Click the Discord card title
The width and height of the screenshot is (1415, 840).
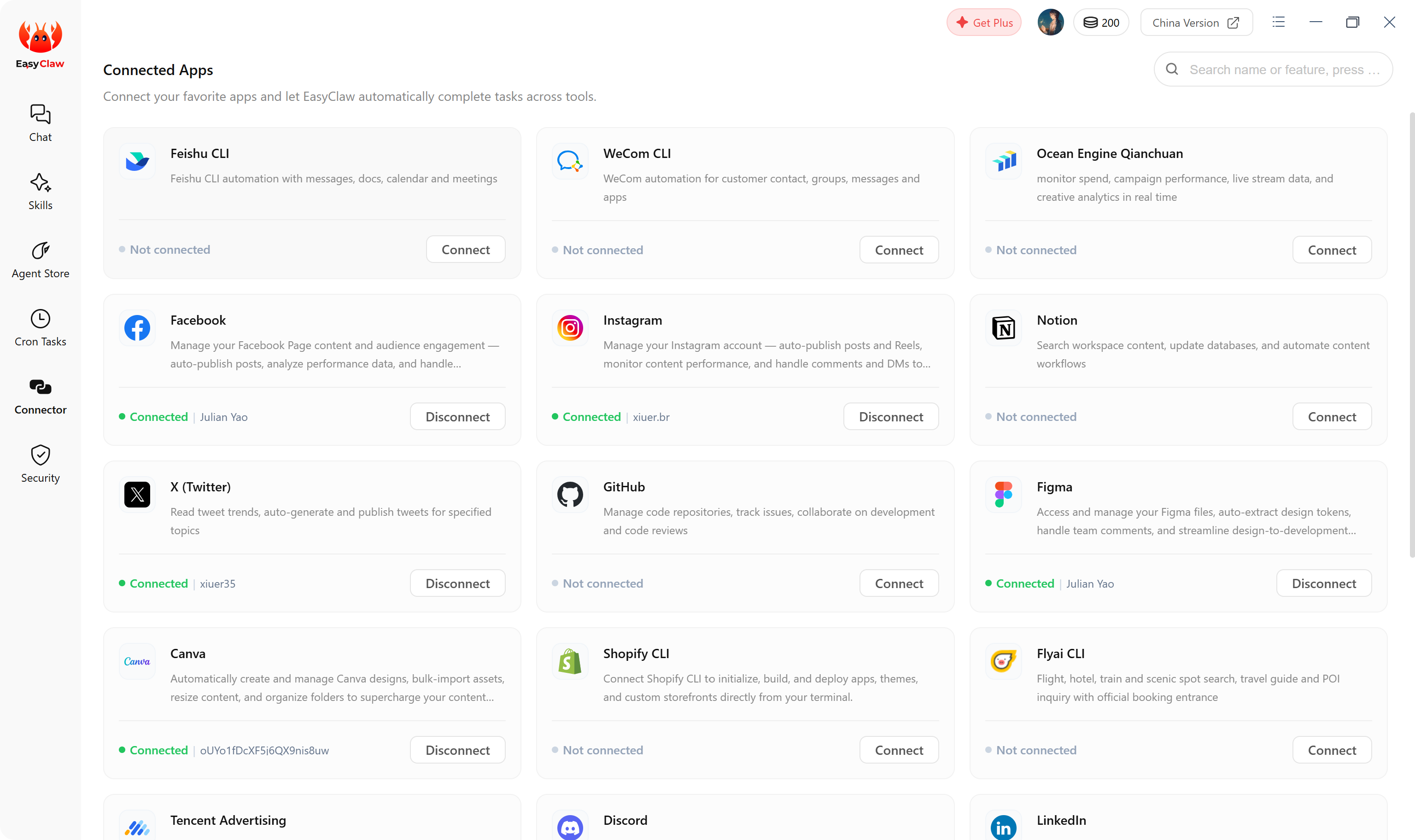(625, 820)
